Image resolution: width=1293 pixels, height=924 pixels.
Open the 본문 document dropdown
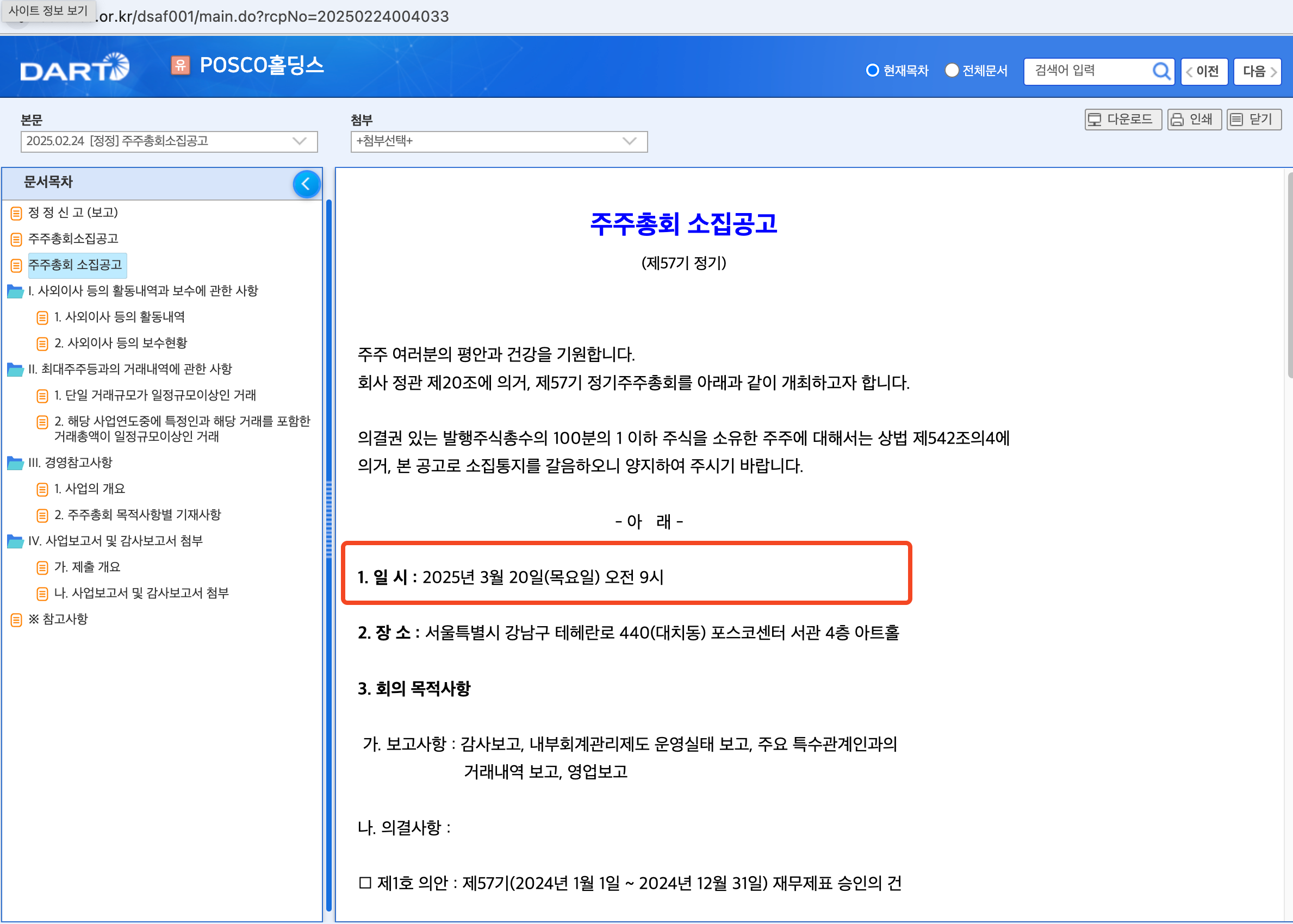169,141
